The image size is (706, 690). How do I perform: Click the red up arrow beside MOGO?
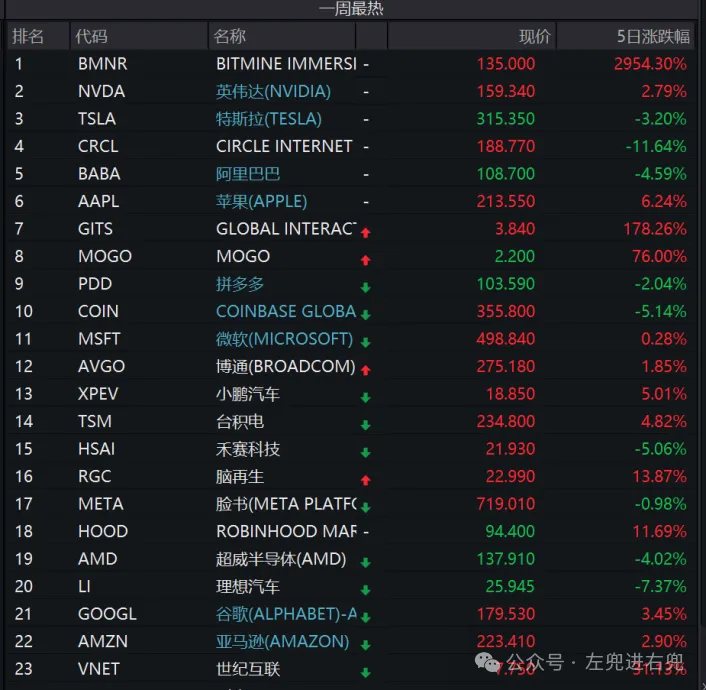tap(366, 260)
